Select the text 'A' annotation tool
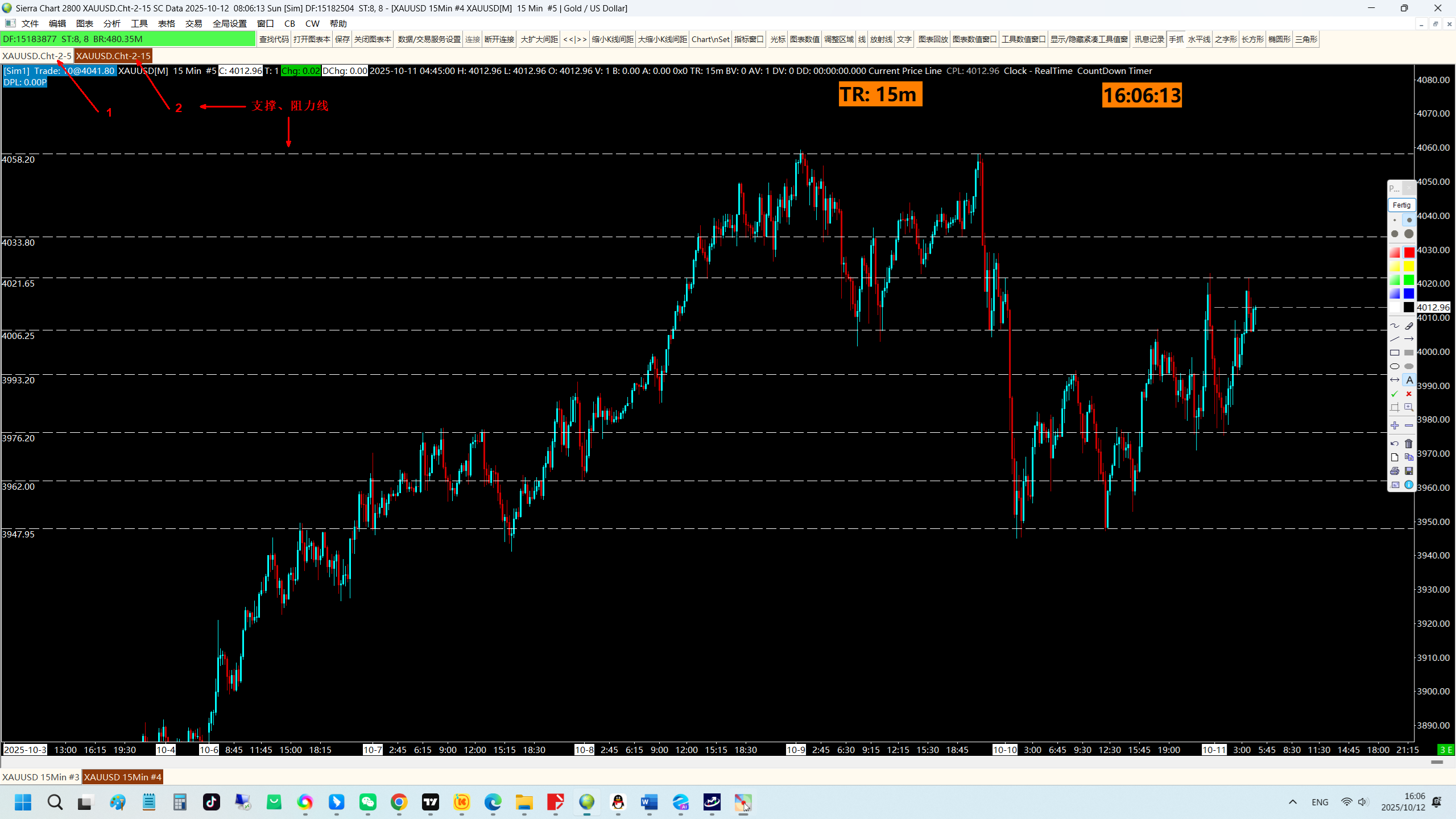 (1408, 380)
